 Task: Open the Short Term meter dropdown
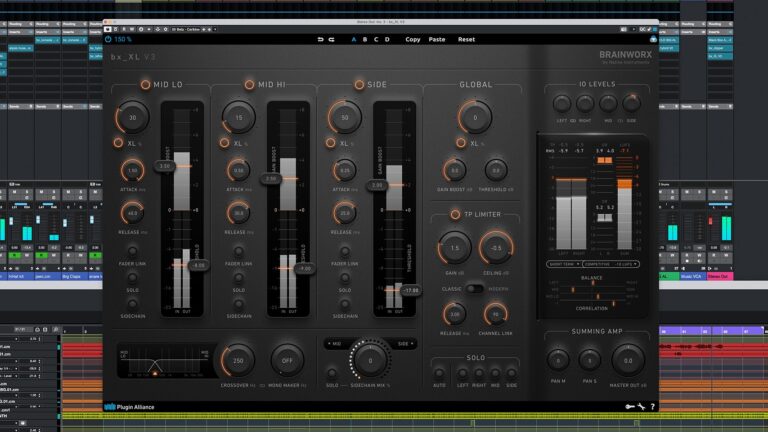click(564, 264)
